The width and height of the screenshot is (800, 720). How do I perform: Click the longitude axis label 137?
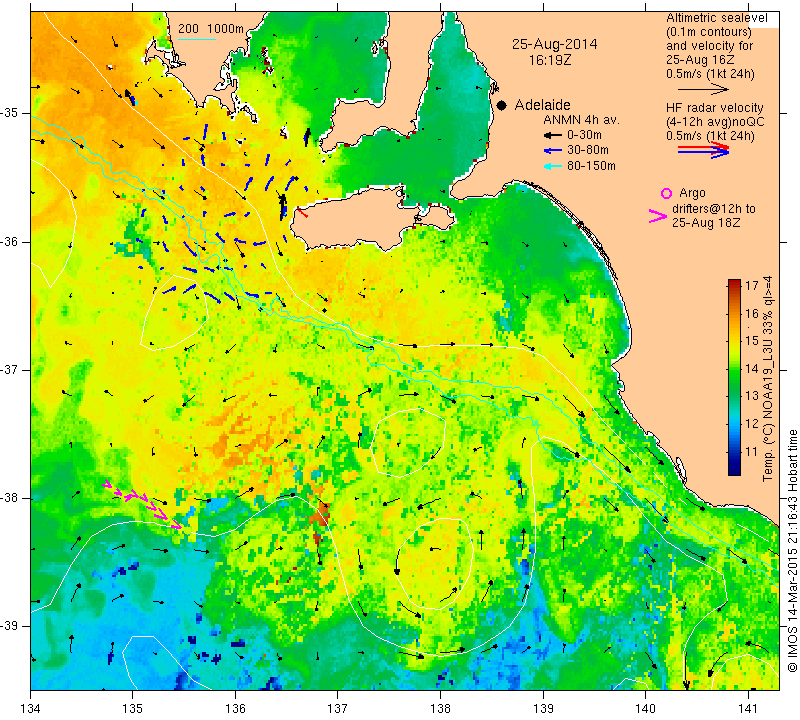(x=338, y=708)
